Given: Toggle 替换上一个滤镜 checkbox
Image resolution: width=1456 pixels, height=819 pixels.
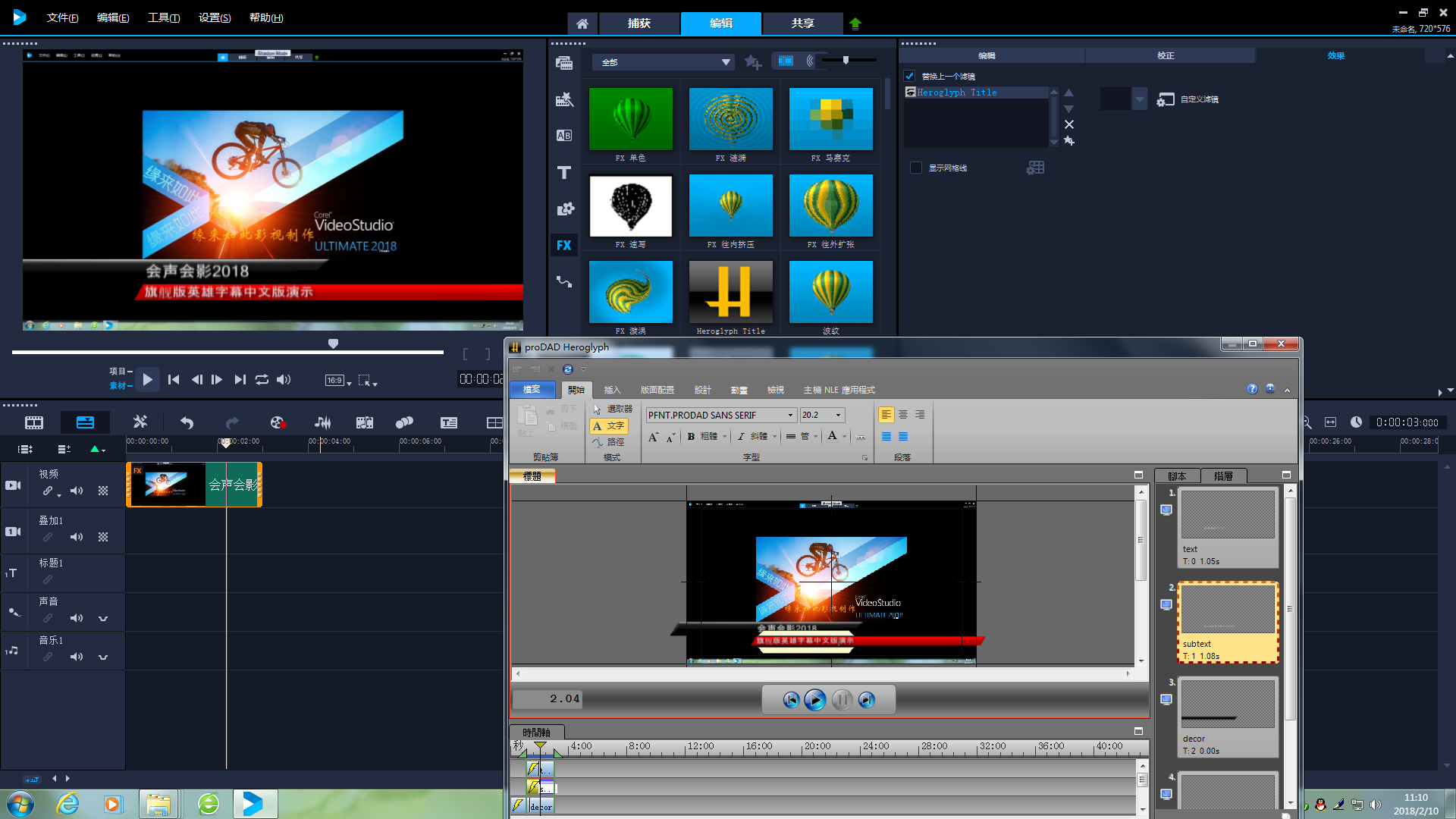Looking at the screenshot, I should [909, 76].
